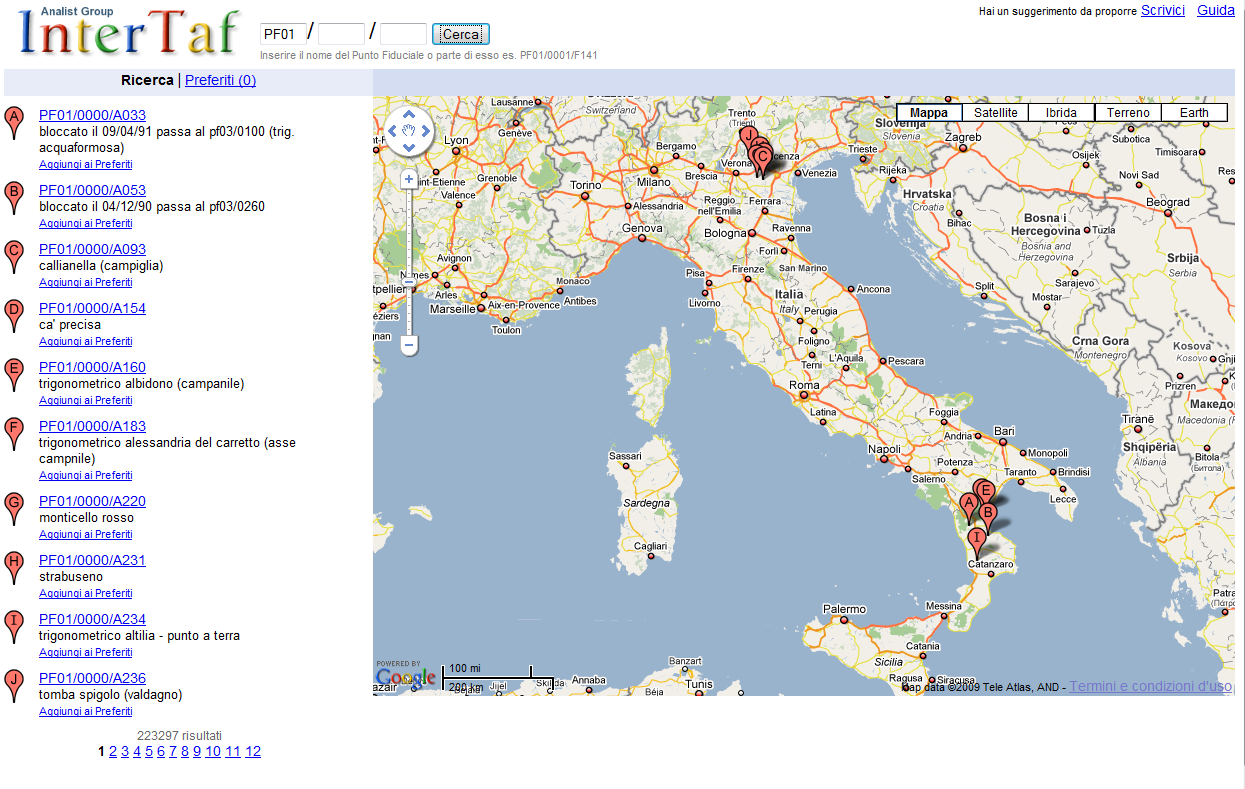The image size is (1245, 789).
Task: Zoom out the map with minus button
Action: tap(409, 345)
